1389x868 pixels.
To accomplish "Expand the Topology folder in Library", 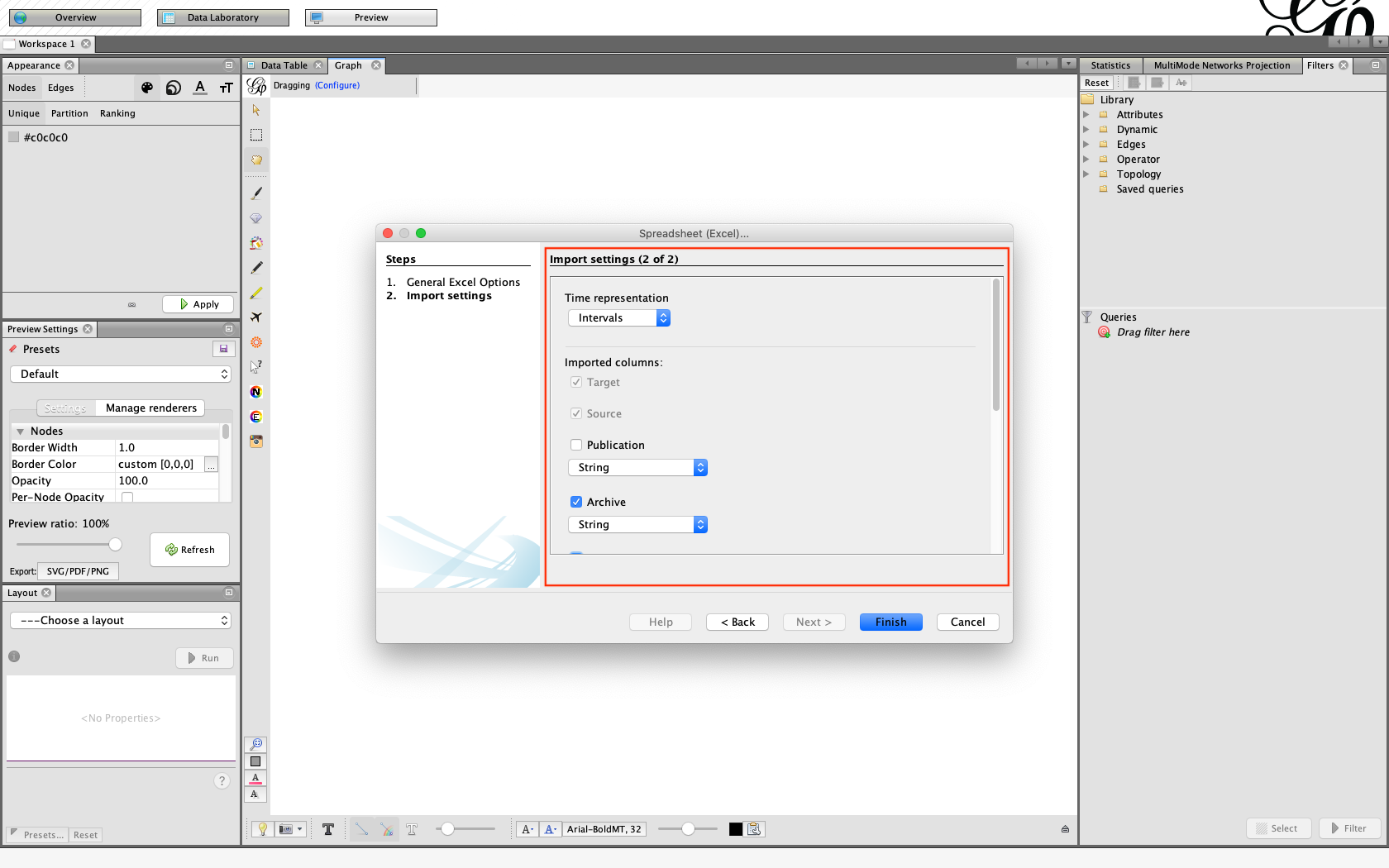I will coord(1086,174).
